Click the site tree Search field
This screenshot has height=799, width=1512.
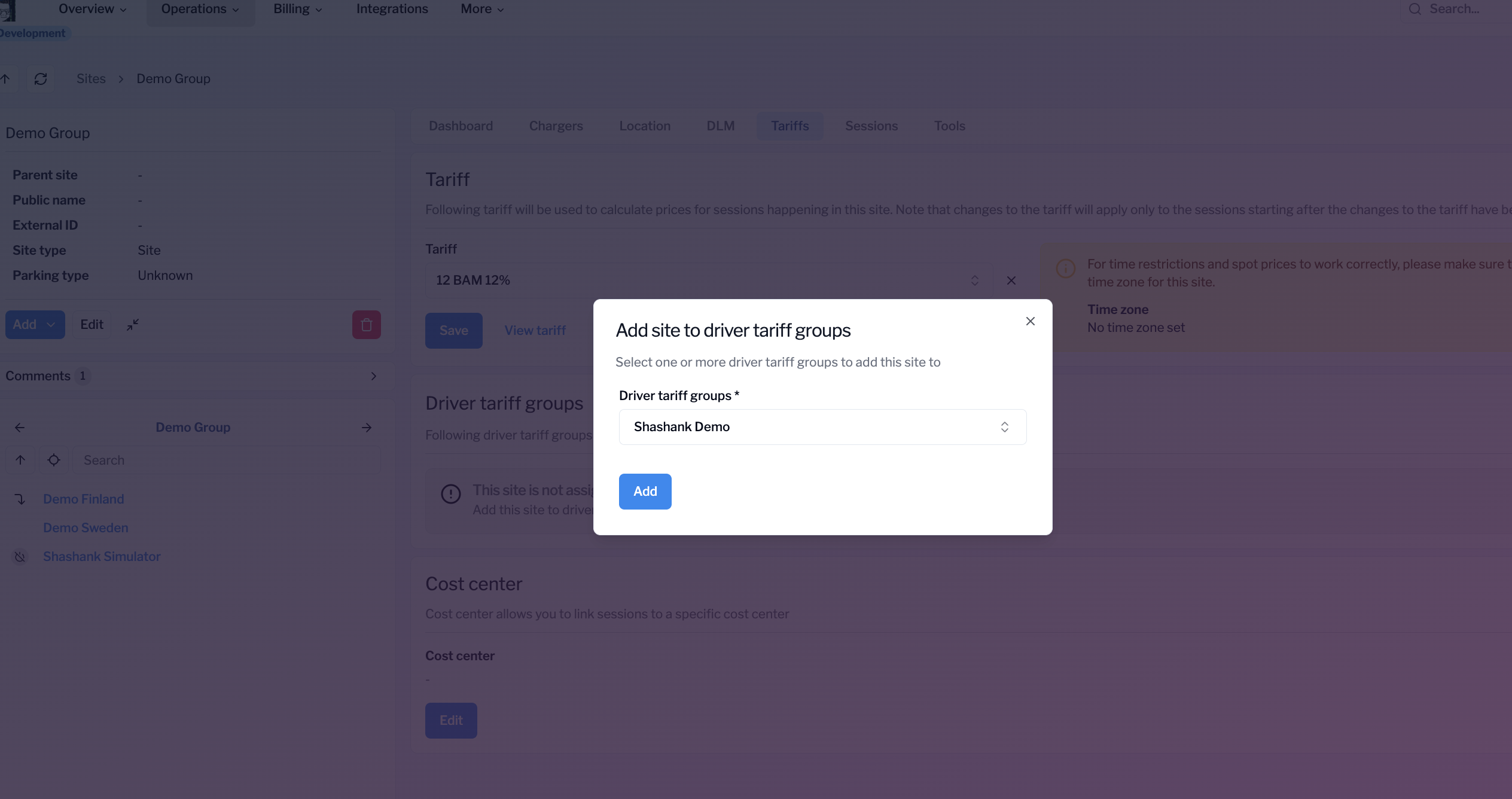pyautogui.click(x=226, y=460)
